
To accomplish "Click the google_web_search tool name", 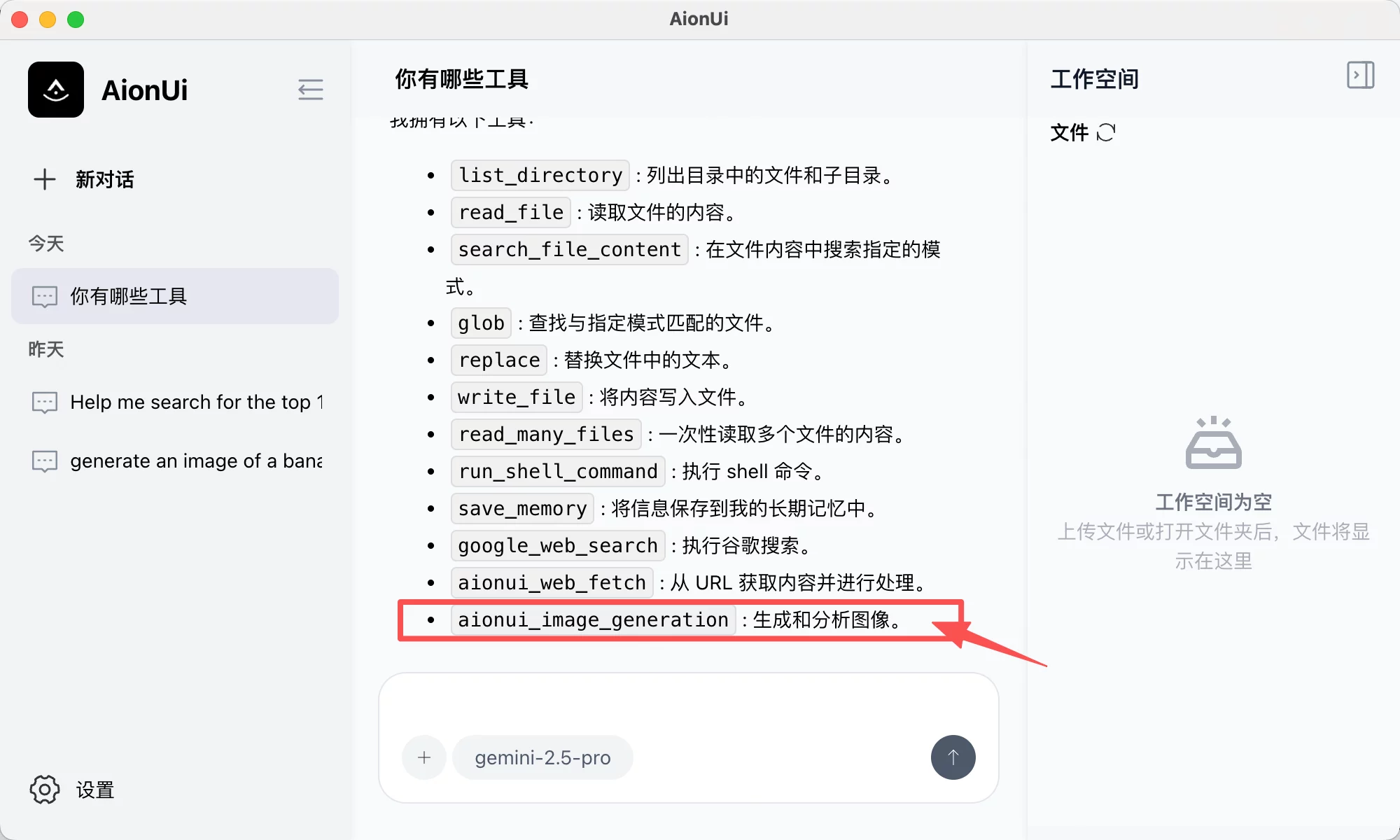I will pyautogui.click(x=558, y=545).
